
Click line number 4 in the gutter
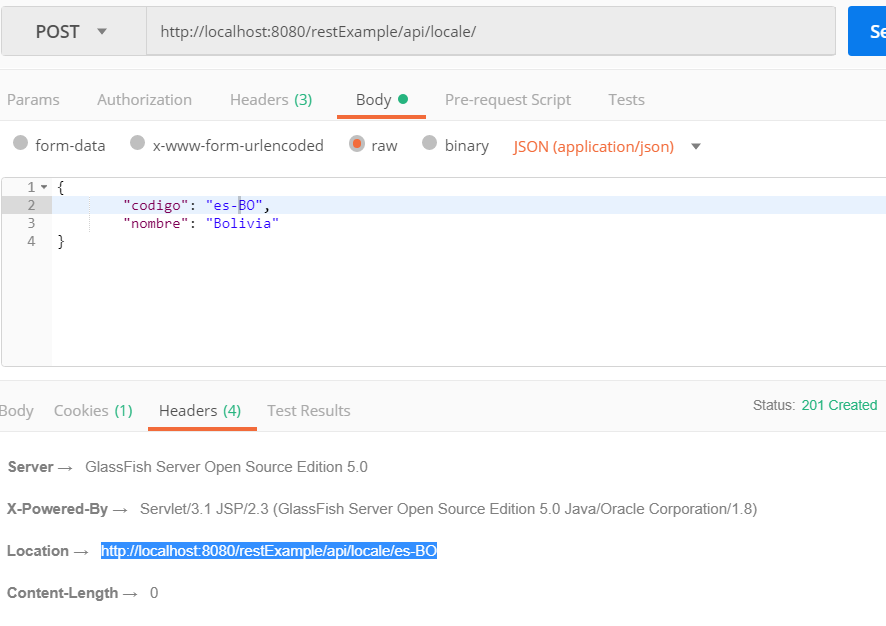[x=31, y=241]
